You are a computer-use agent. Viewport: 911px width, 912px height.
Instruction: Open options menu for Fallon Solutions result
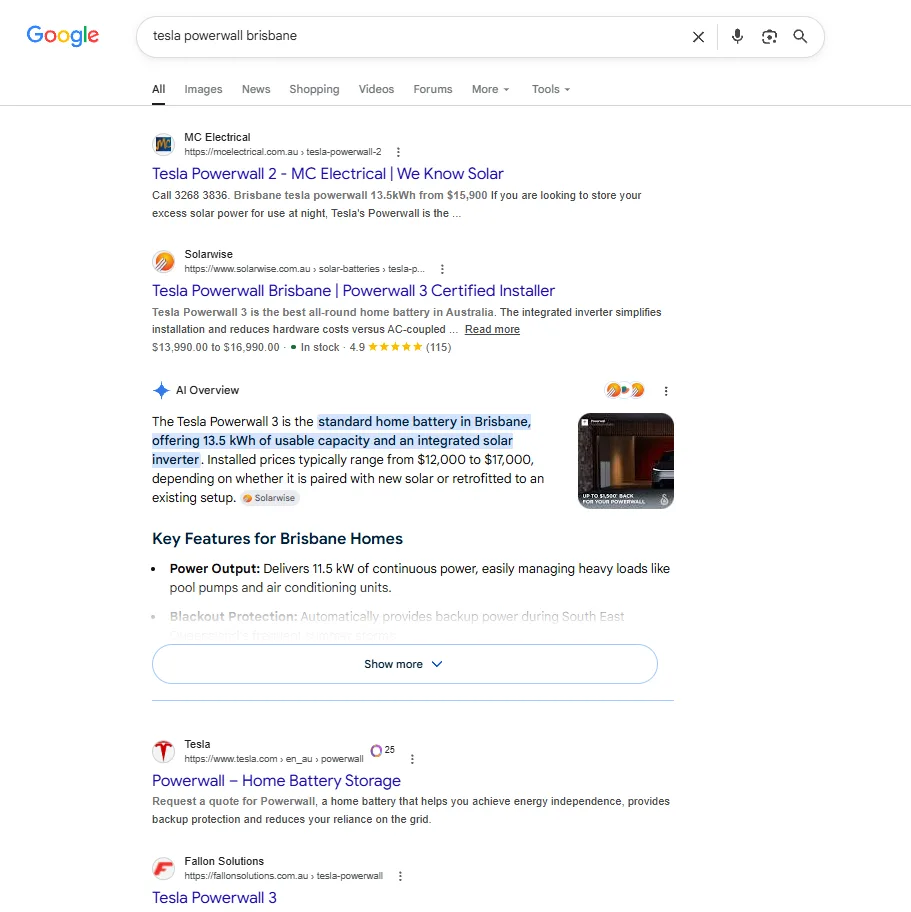pos(400,876)
